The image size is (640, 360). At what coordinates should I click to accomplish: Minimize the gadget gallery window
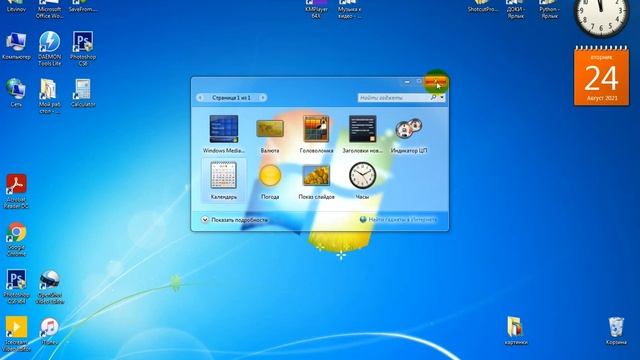pyautogui.click(x=407, y=82)
